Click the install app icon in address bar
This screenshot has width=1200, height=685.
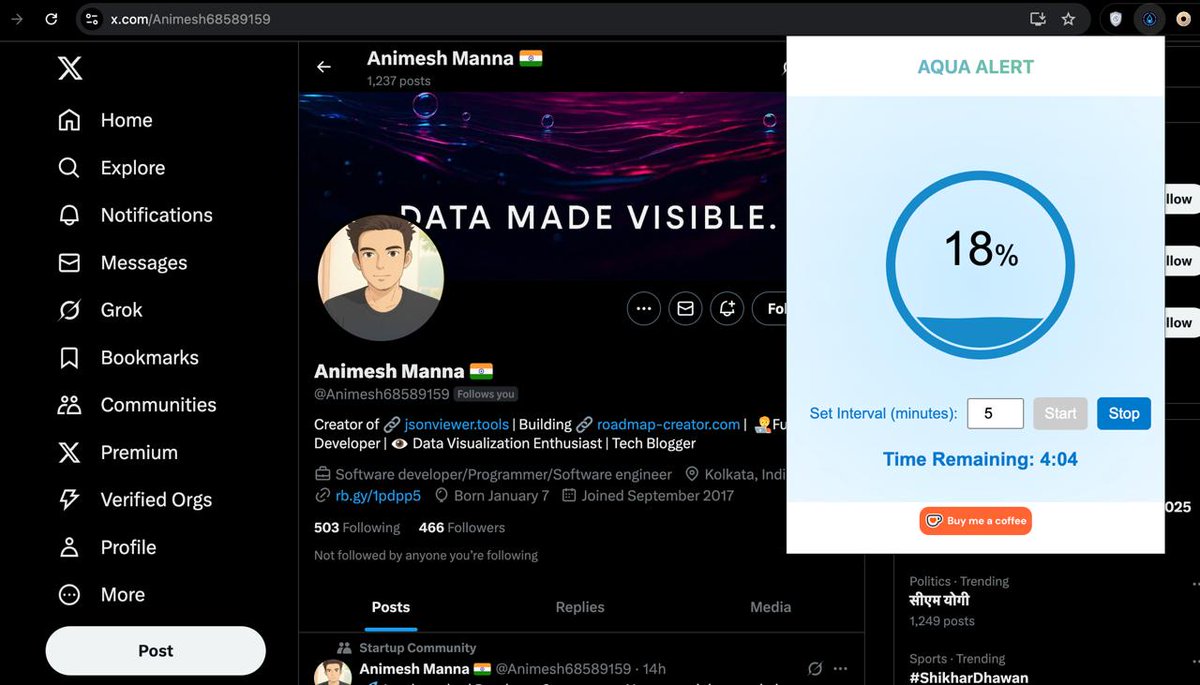click(1037, 18)
